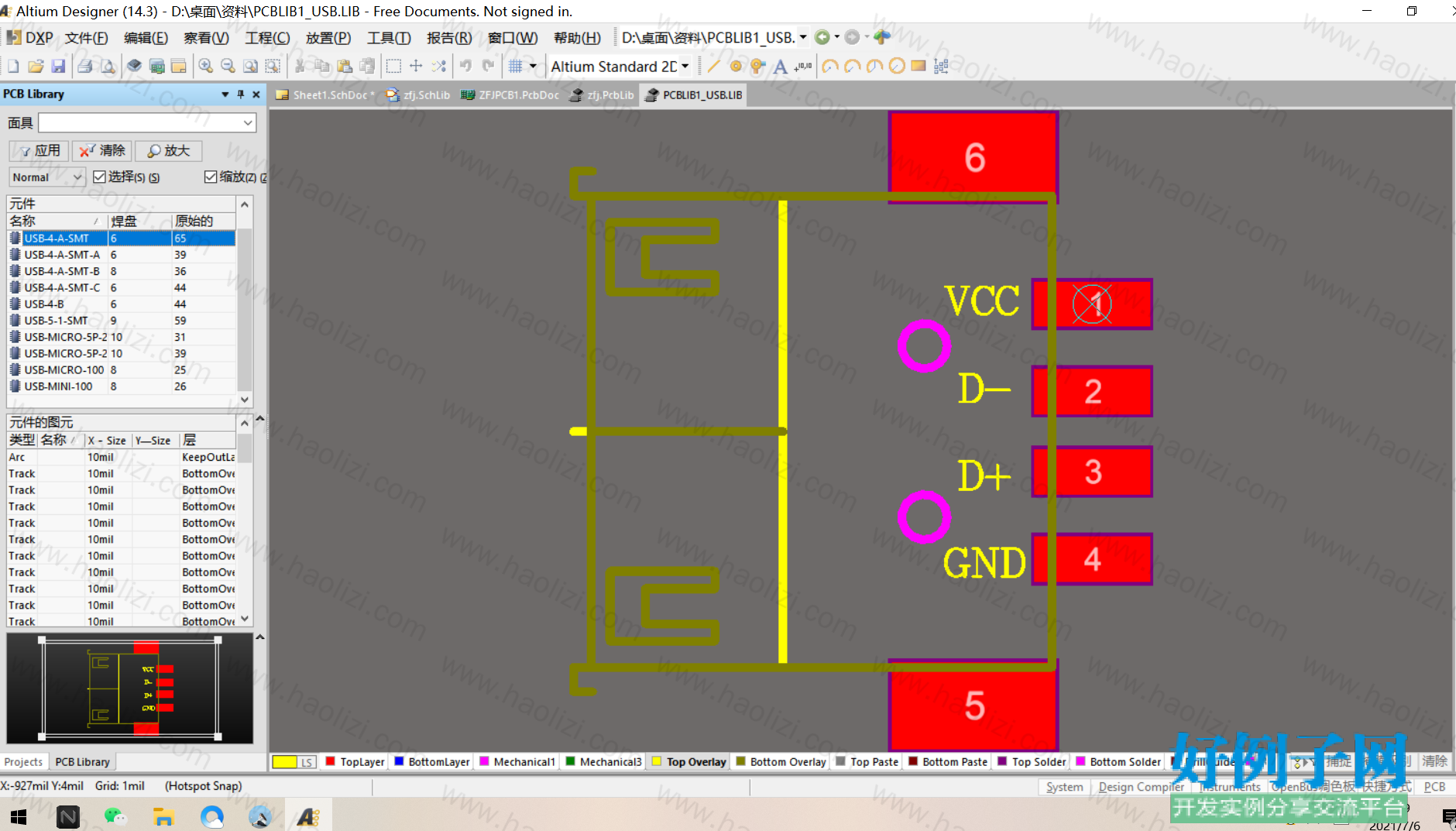Image resolution: width=1456 pixels, height=831 pixels.
Task: Open the 编辑(E) menu
Action: click(146, 38)
